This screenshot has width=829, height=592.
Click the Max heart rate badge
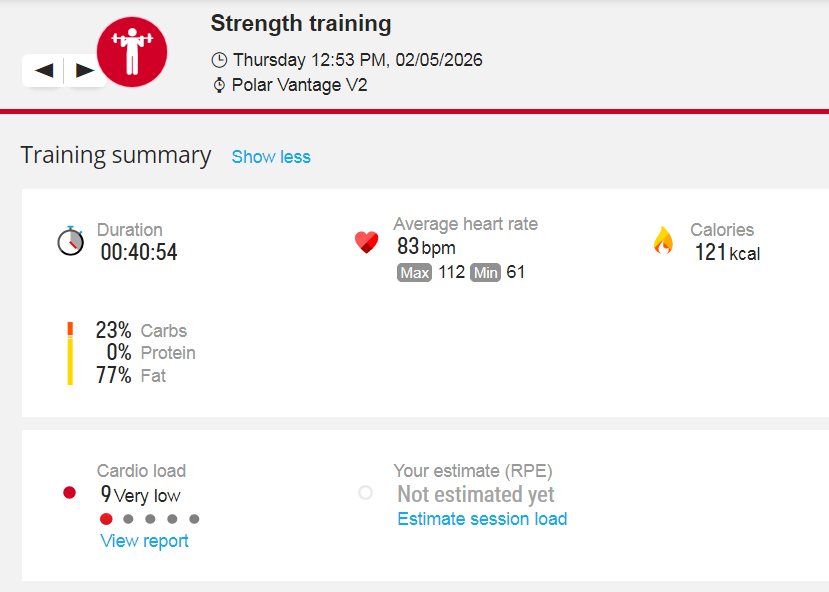(x=414, y=272)
